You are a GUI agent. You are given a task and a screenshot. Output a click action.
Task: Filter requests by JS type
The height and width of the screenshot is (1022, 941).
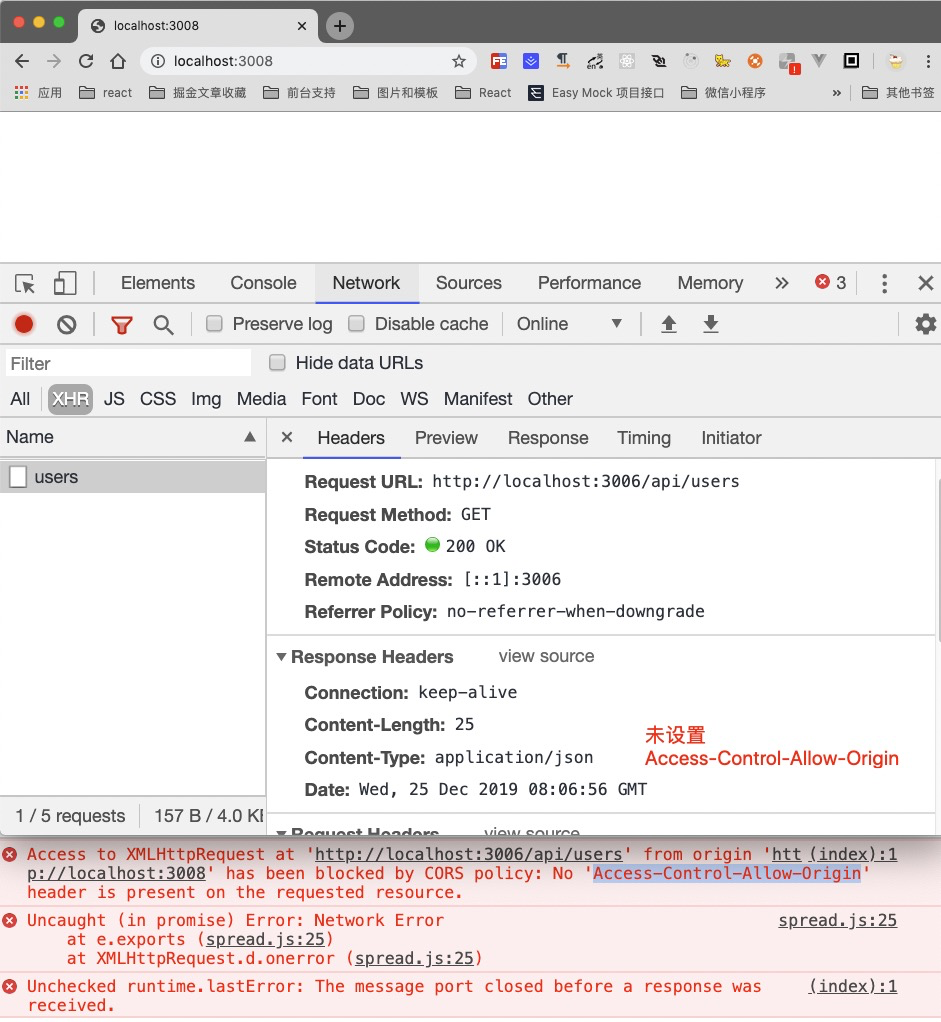coord(114,399)
